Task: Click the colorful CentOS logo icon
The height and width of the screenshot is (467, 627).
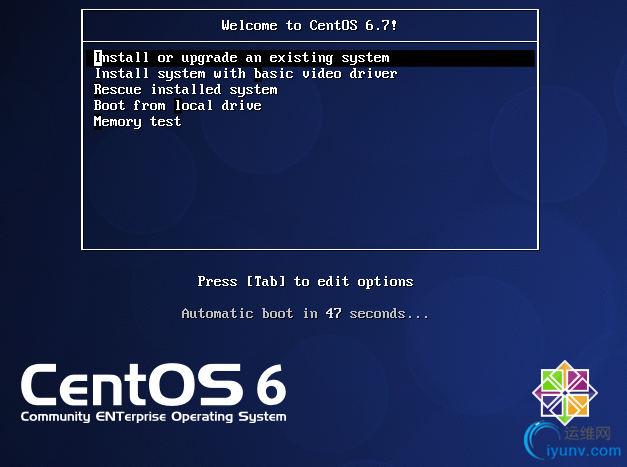Action: tap(565, 393)
